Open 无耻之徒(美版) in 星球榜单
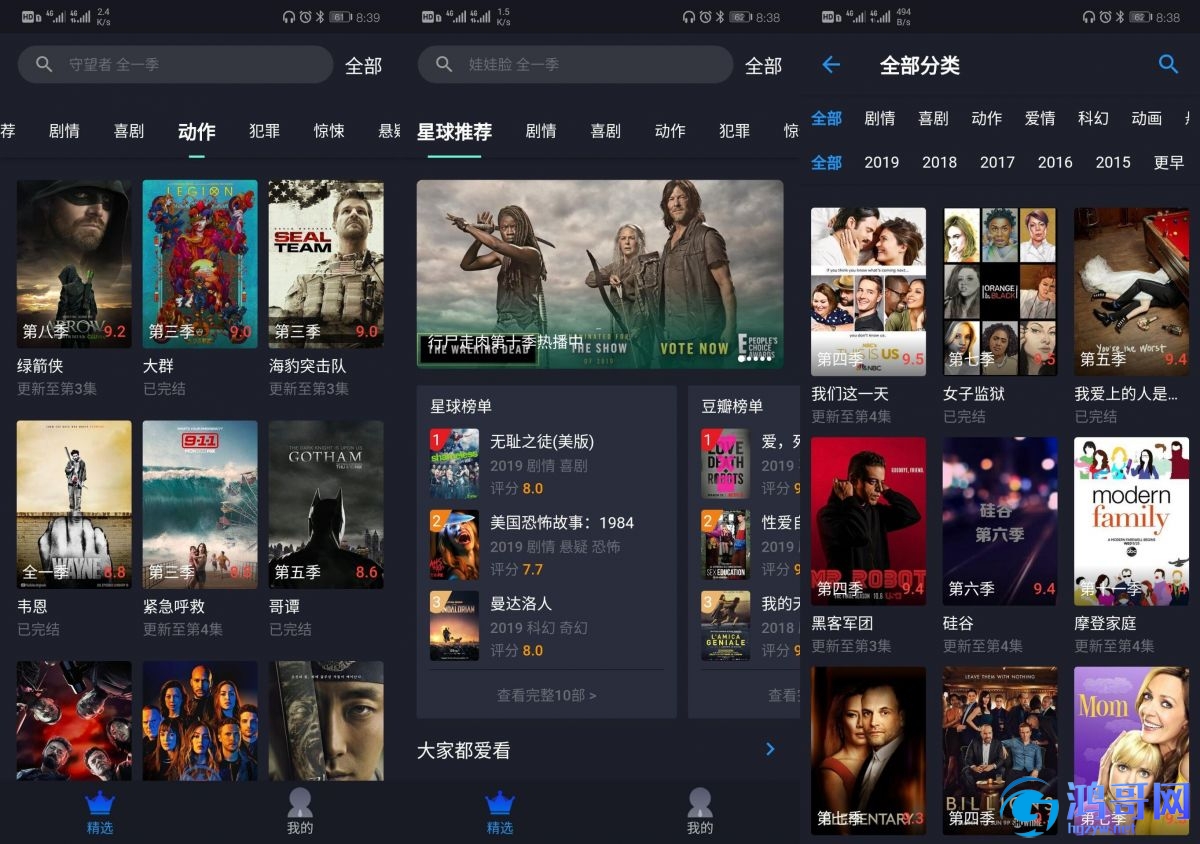The height and width of the screenshot is (844, 1200). tap(546, 464)
